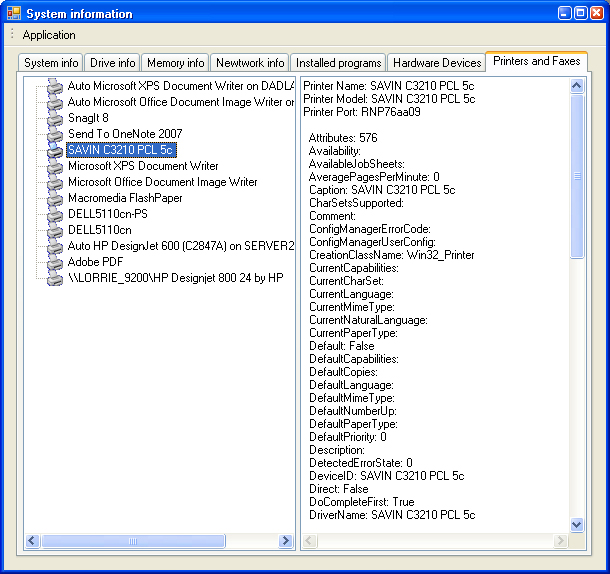This screenshot has width=610, height=574.
Task: Select Adobe PDF printer
Action: click(x=96, y=262)
